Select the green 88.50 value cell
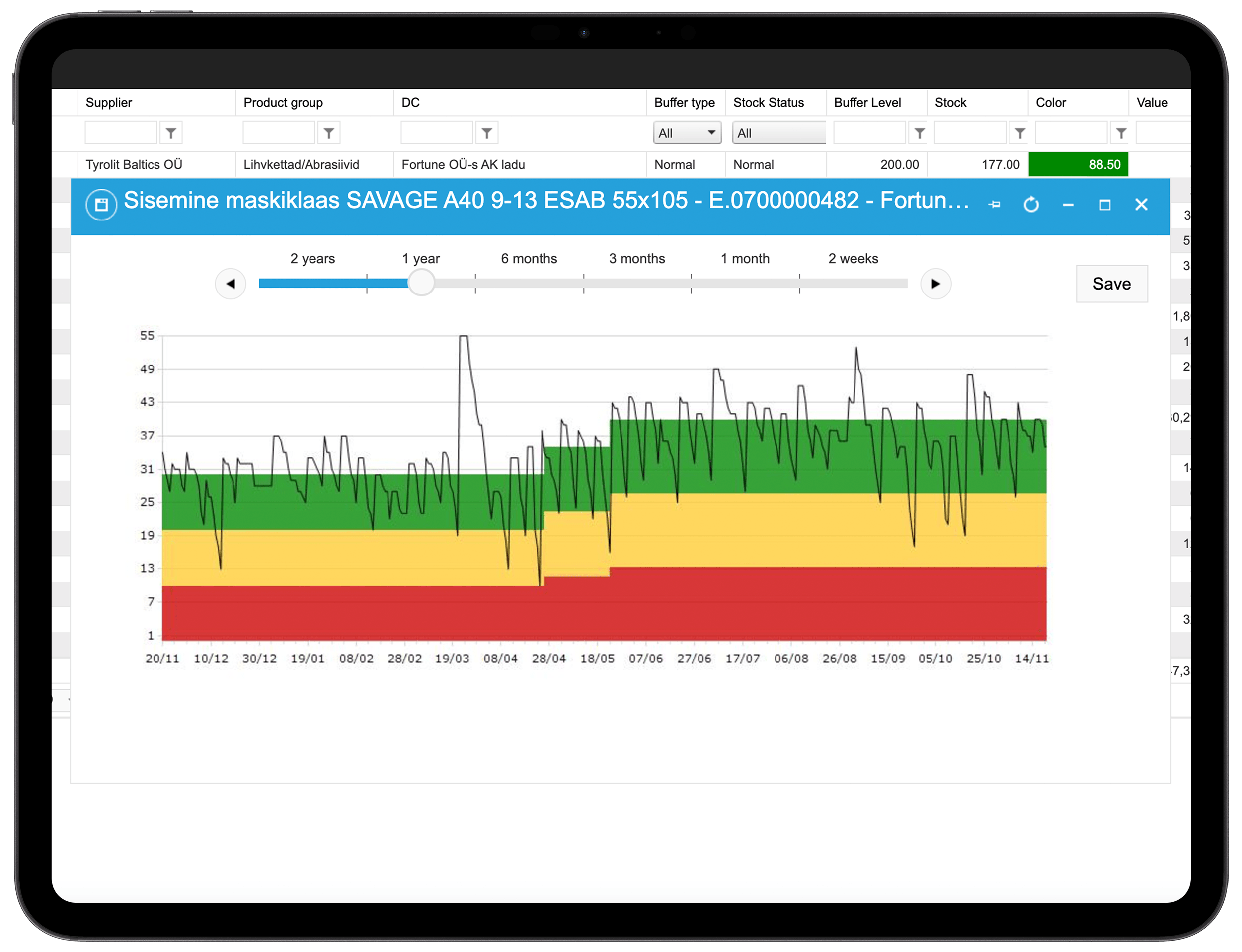This screenshot has width=1242, height=952. pyautogui.click(x=1078, y=164)
